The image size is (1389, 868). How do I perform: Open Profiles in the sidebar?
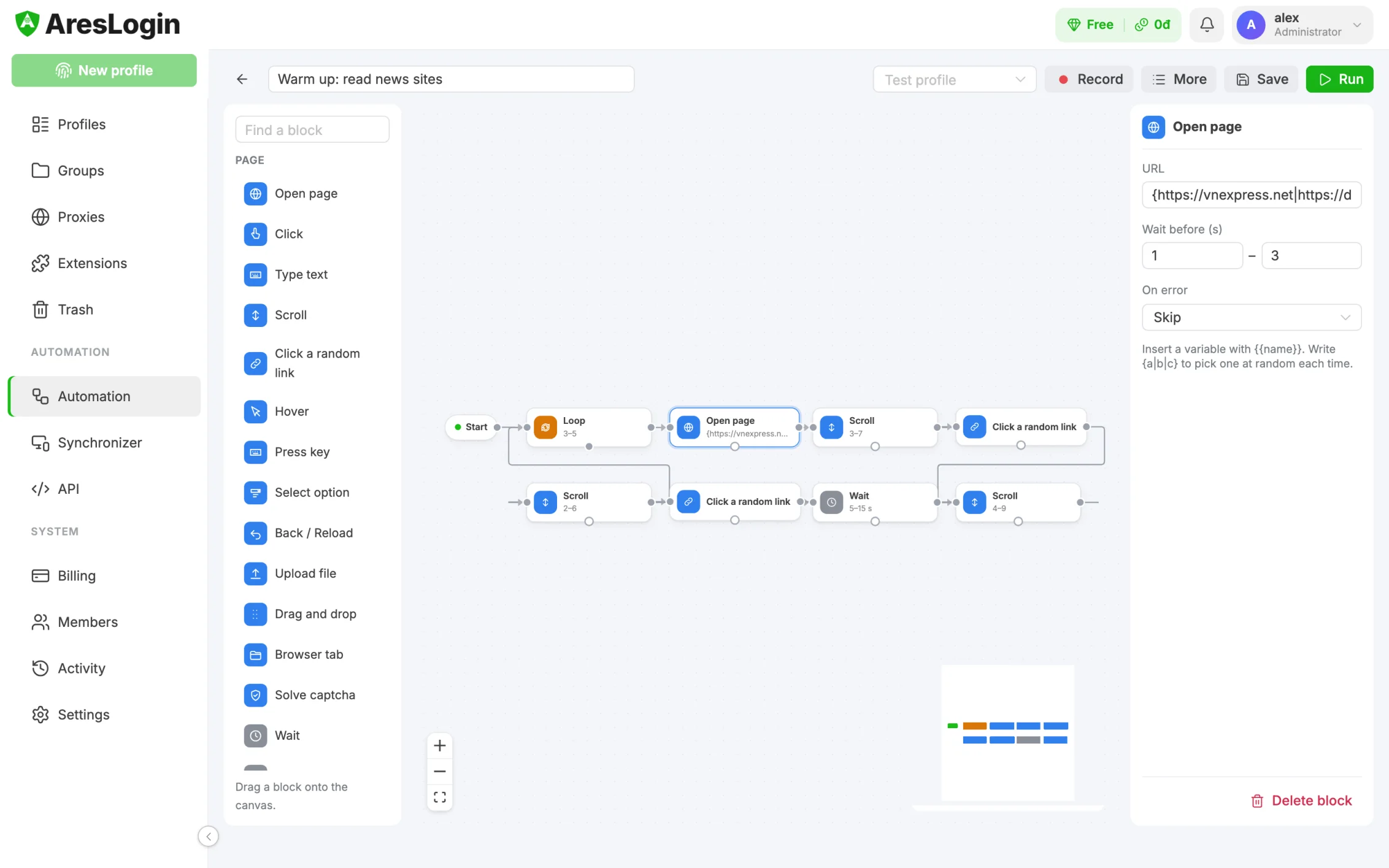tap(104, 125)
